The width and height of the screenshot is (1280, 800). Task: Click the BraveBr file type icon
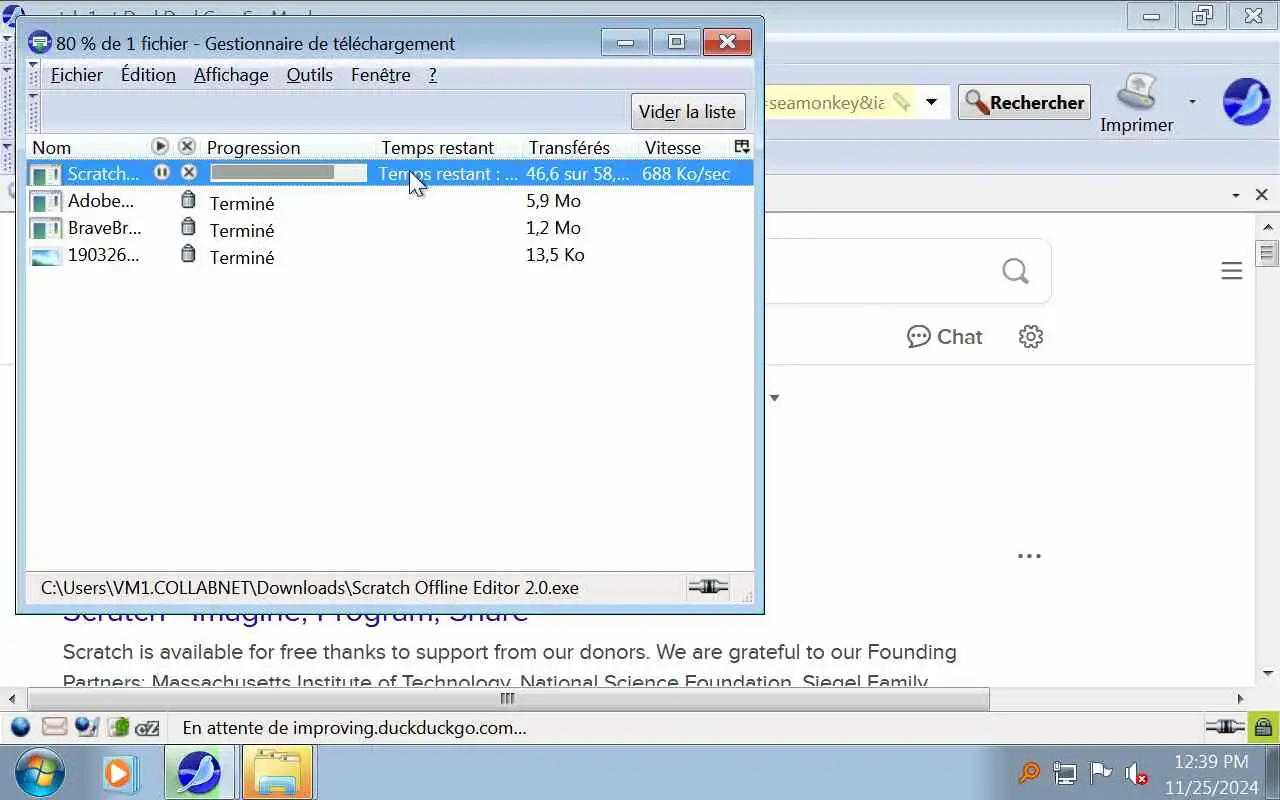coord(45,228)
